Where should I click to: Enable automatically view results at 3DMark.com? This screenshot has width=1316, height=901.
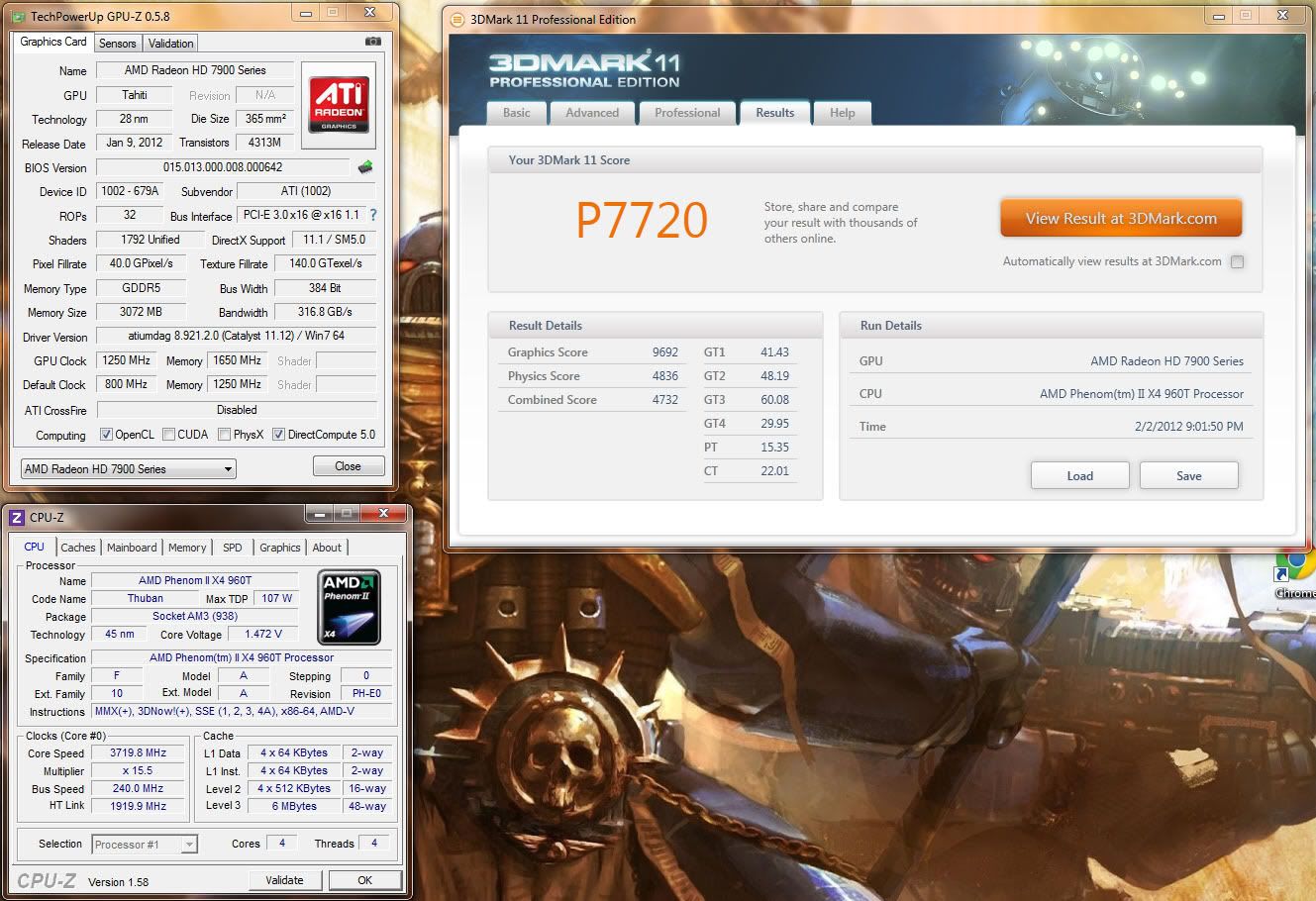[1237, 262]
